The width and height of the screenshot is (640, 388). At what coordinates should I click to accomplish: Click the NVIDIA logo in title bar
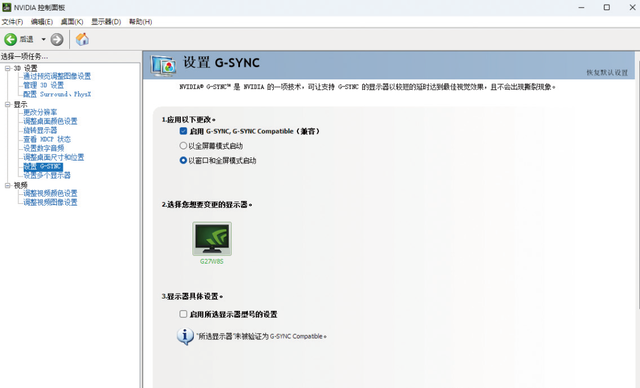pyautogui.click(x=7, y=7)
